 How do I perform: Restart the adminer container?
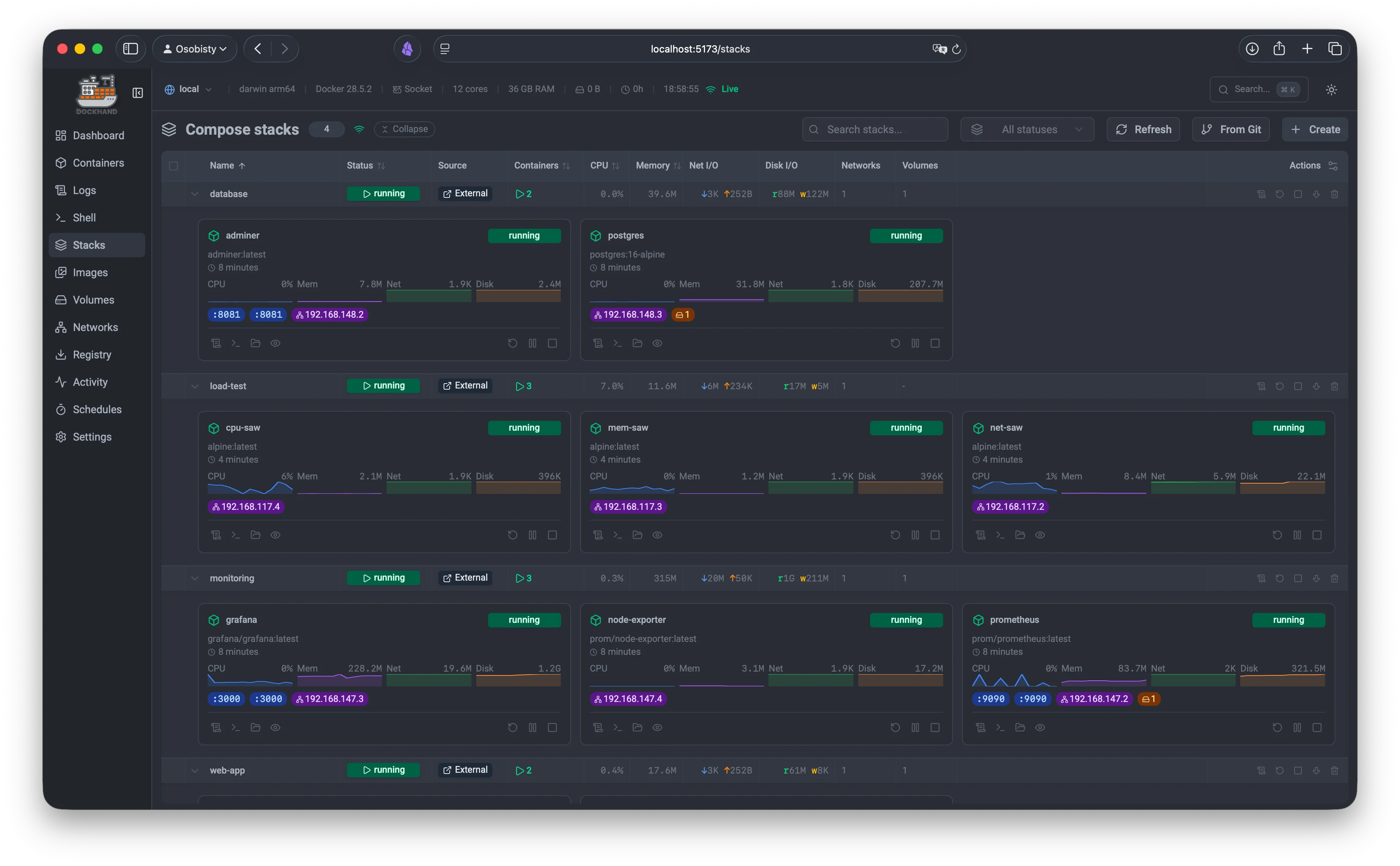(x=512, y=343)
